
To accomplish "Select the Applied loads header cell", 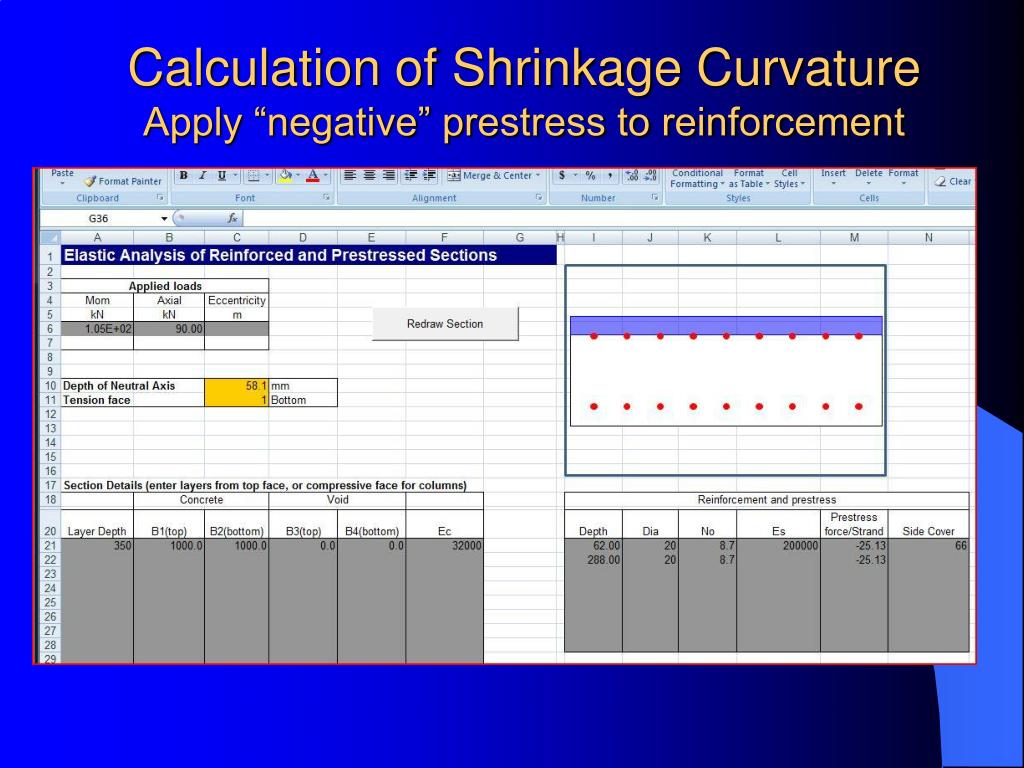I will point(165,286).
